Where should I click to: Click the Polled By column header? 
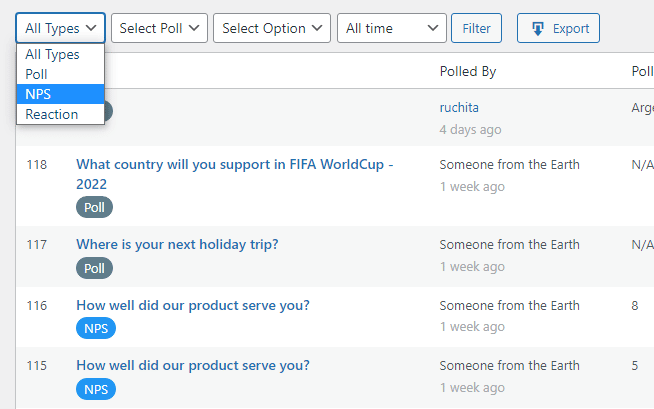pos(468,71)
